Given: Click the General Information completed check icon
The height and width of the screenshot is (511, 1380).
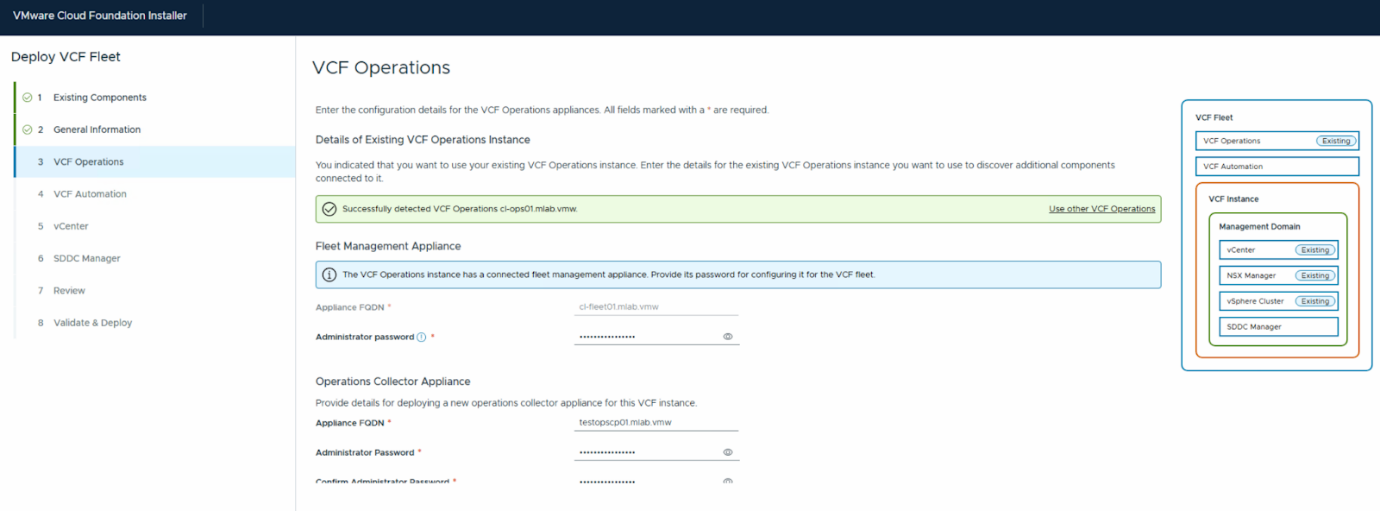Looking at the screenshot, I should (27, 130).
